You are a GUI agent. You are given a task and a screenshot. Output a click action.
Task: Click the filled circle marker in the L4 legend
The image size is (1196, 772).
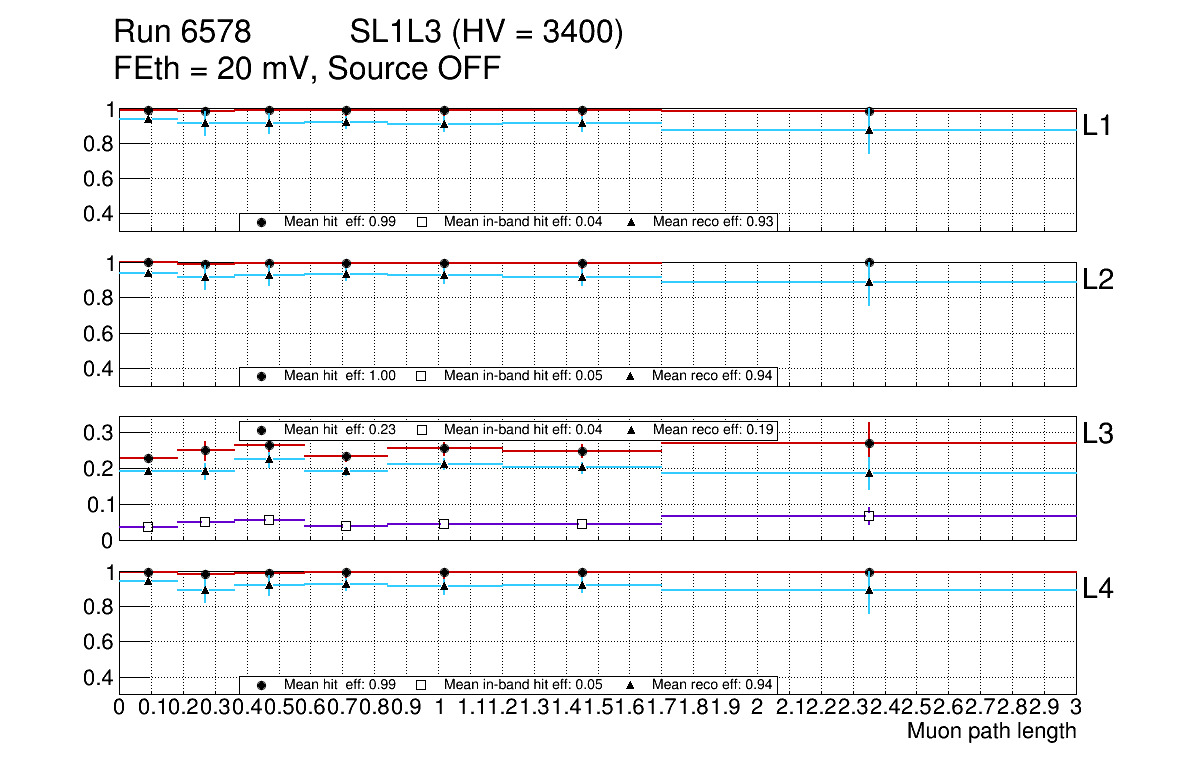pyautogui.click(x=262, y=685)
